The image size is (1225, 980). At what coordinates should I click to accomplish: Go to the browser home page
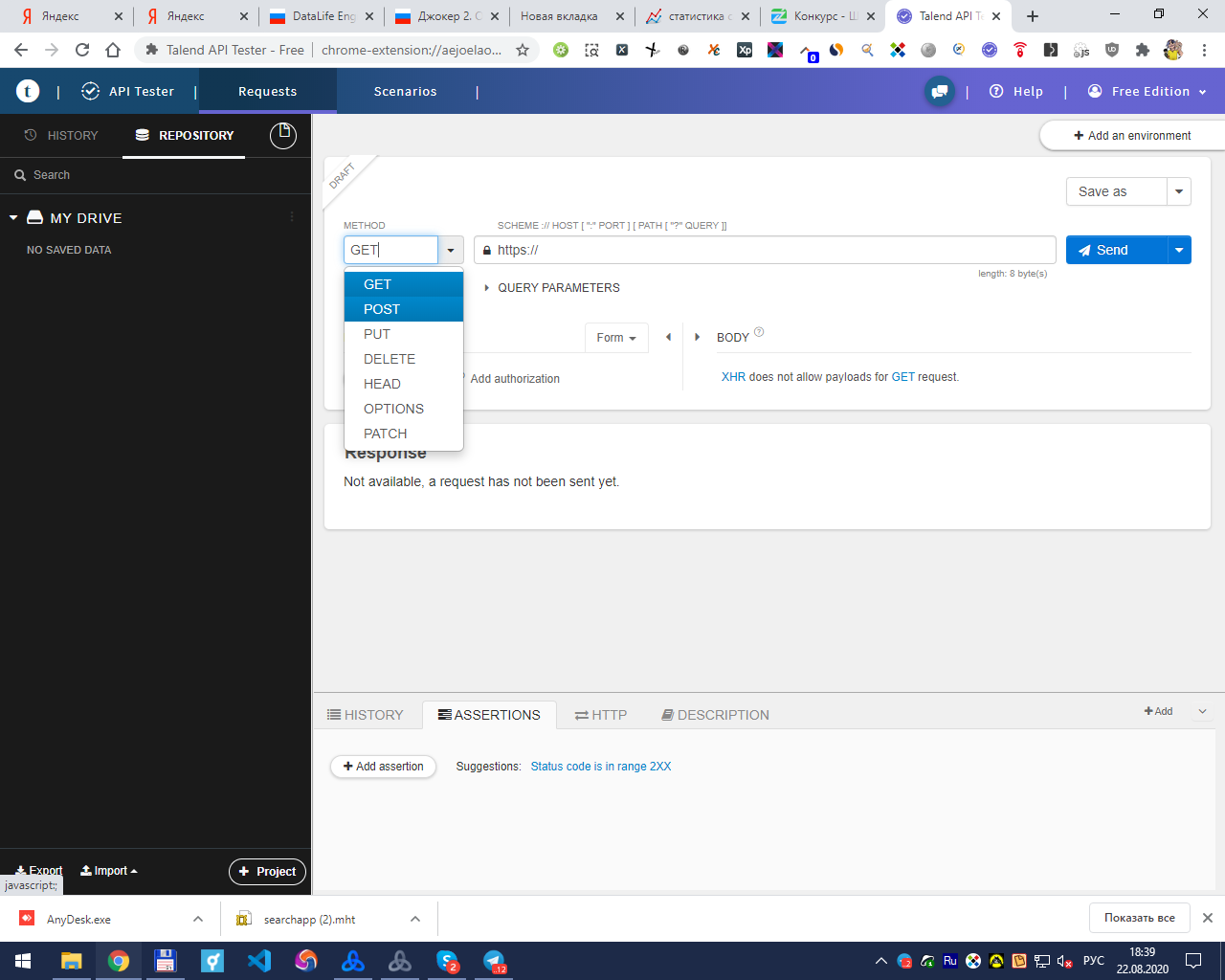coord(113,50)
